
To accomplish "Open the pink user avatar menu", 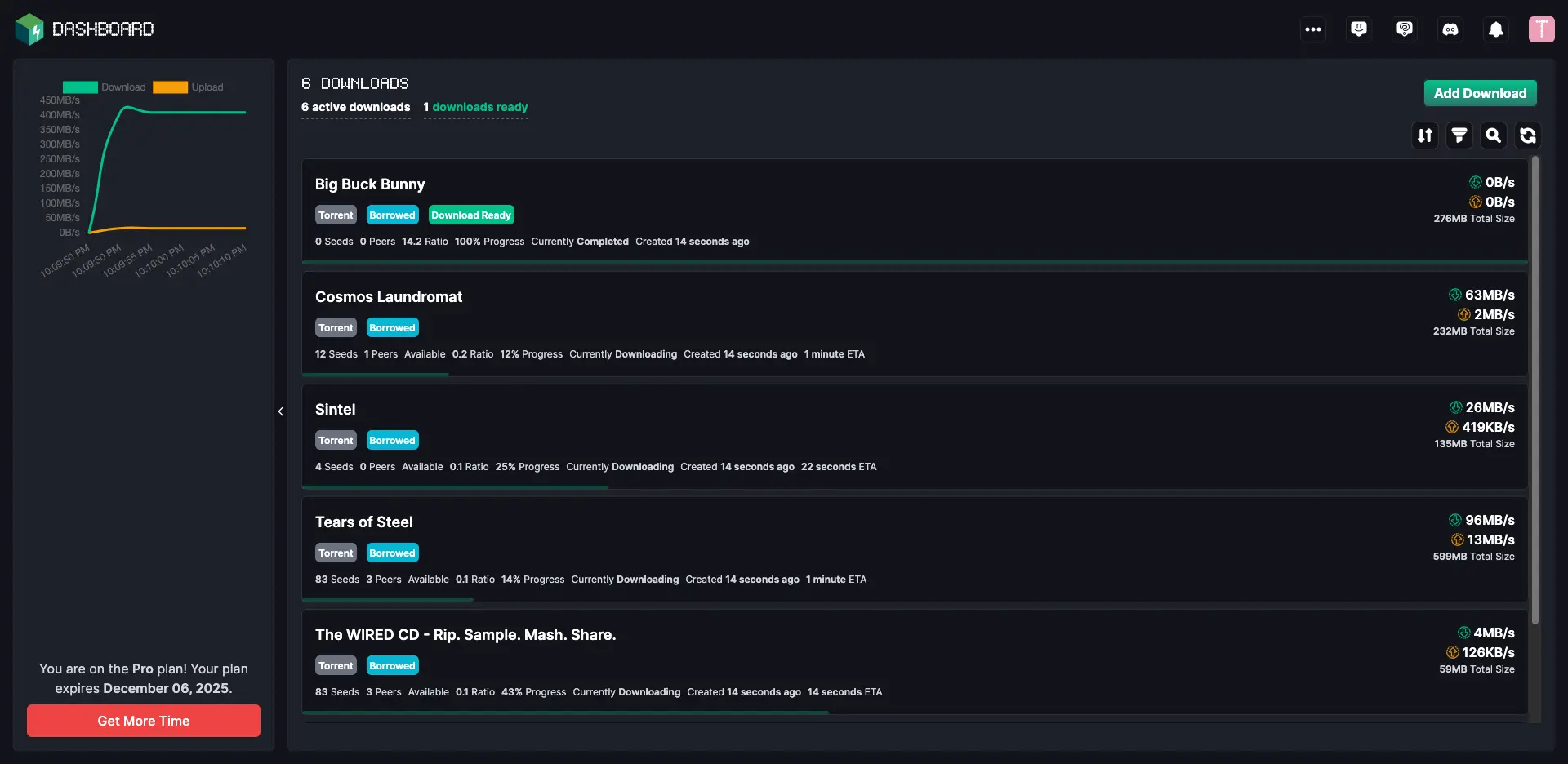I will click(1542, 29).
